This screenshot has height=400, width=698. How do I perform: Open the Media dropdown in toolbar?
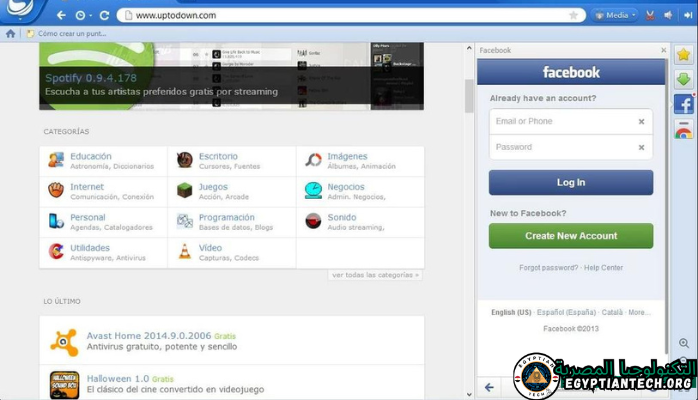click(615, 15)
